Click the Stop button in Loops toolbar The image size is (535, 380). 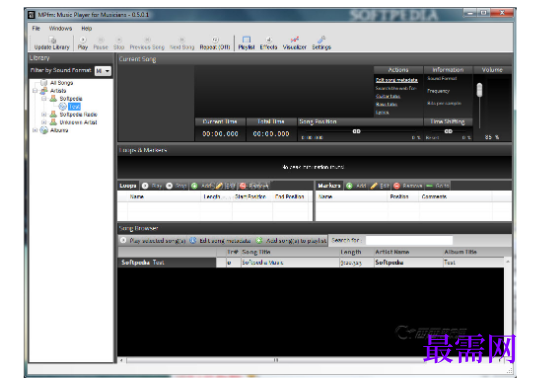click(176, 186)
